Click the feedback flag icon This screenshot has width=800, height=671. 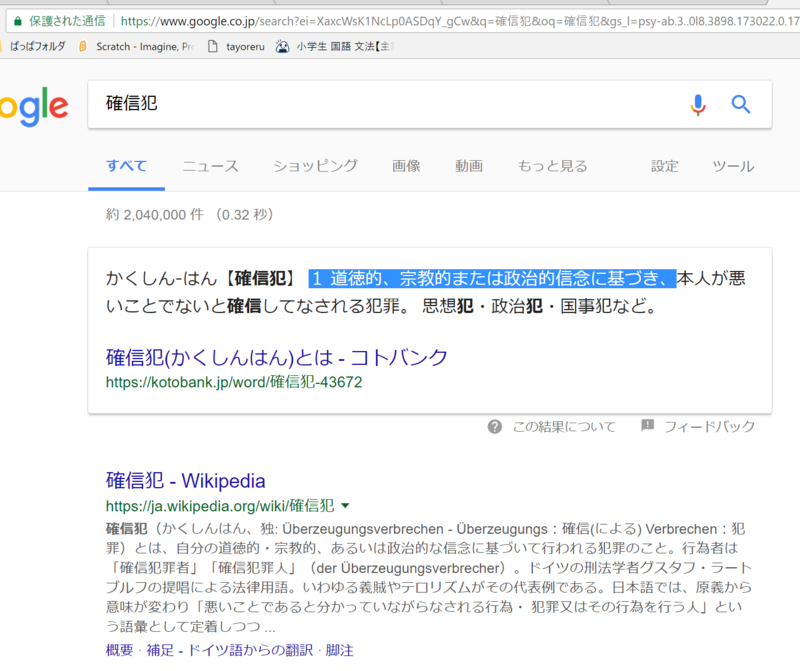click(x=647, y=426)
